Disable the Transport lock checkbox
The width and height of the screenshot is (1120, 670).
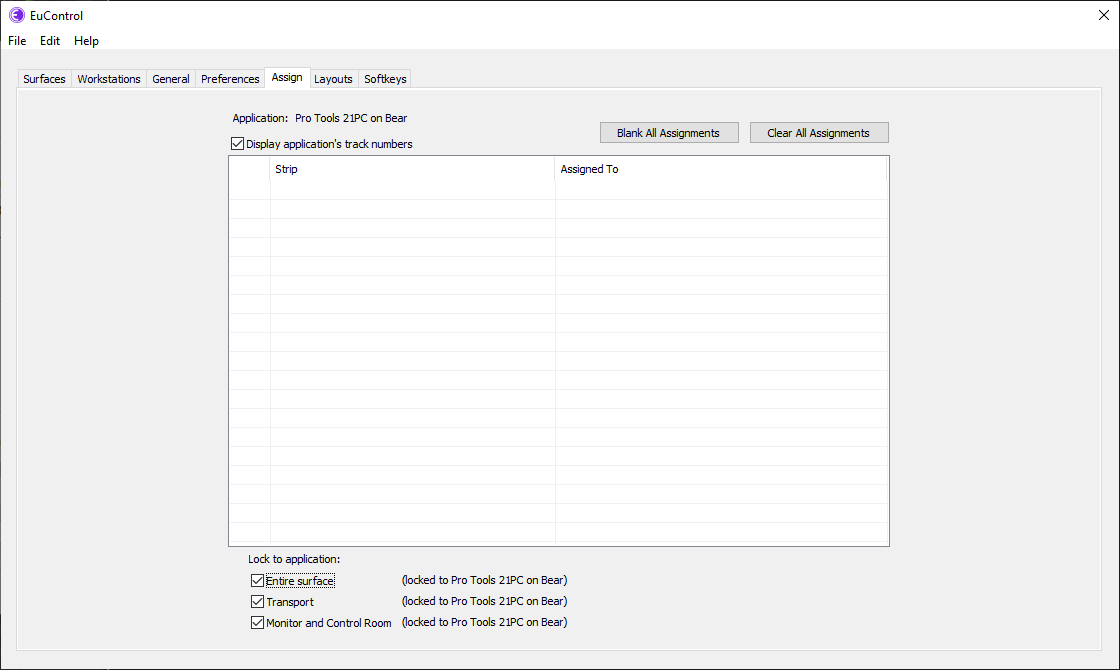tap(258, 602)
